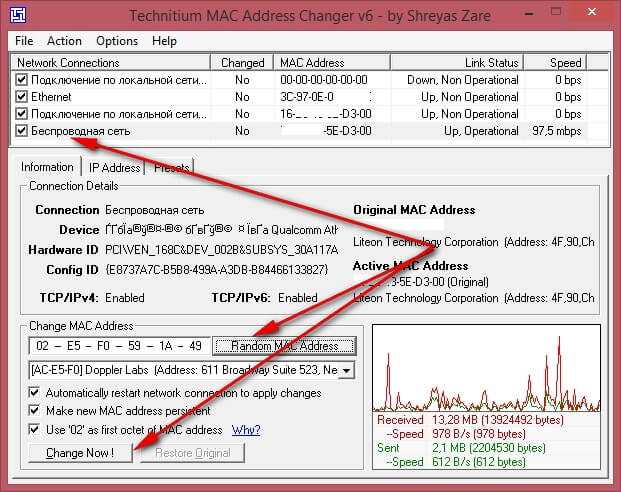The width and height of the screenshot is (621, 492).
Task: Open the Why? link
Action: pyautogui.click(x=246, y=430)
